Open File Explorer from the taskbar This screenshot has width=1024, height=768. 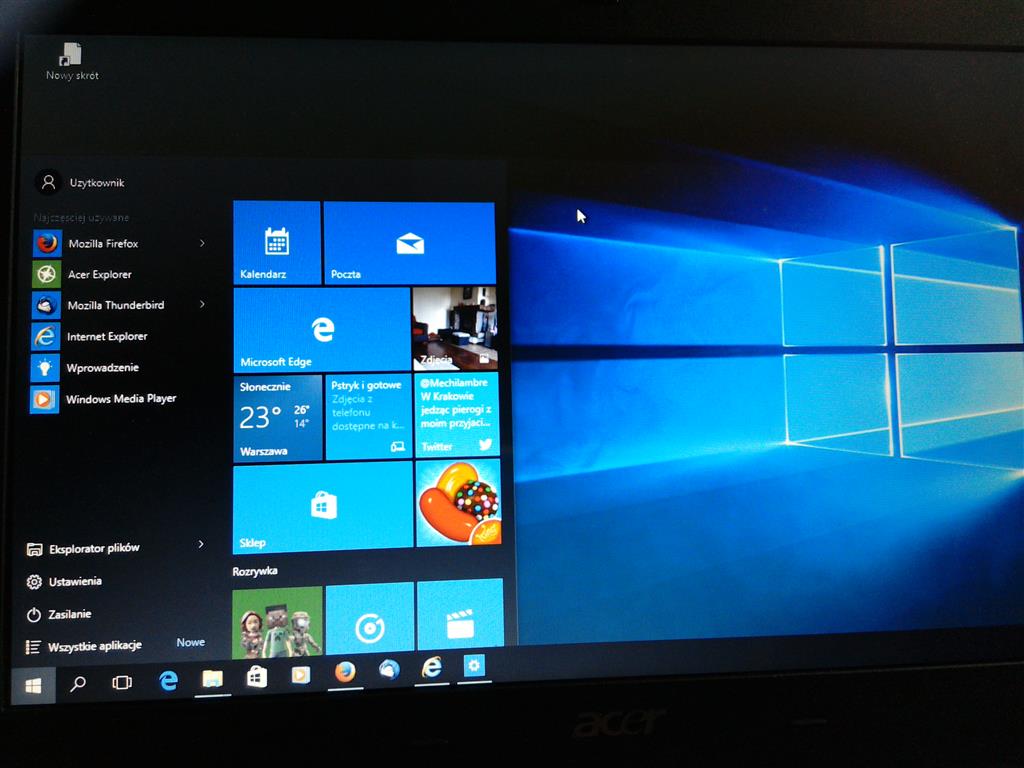[212, 679]
